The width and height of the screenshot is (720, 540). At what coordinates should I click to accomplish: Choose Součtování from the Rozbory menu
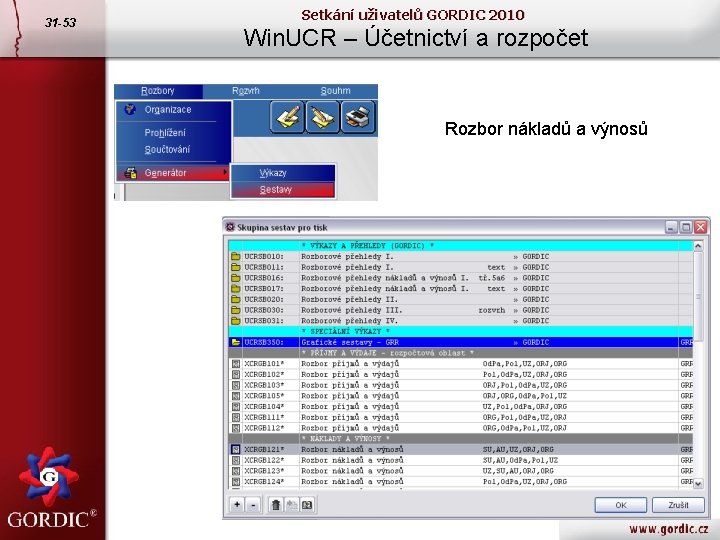167,150
